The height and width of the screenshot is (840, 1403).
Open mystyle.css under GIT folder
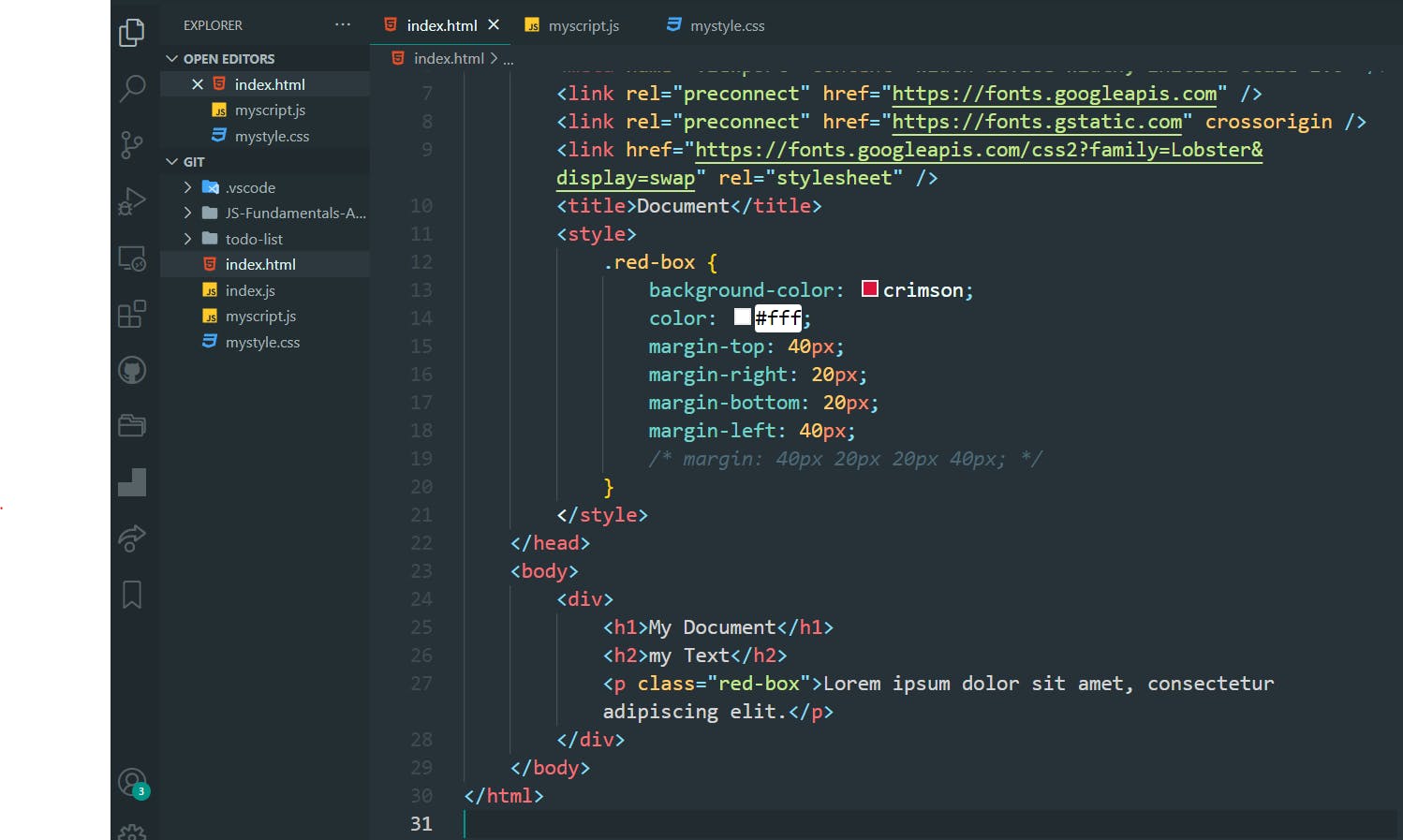pos(265,343)
